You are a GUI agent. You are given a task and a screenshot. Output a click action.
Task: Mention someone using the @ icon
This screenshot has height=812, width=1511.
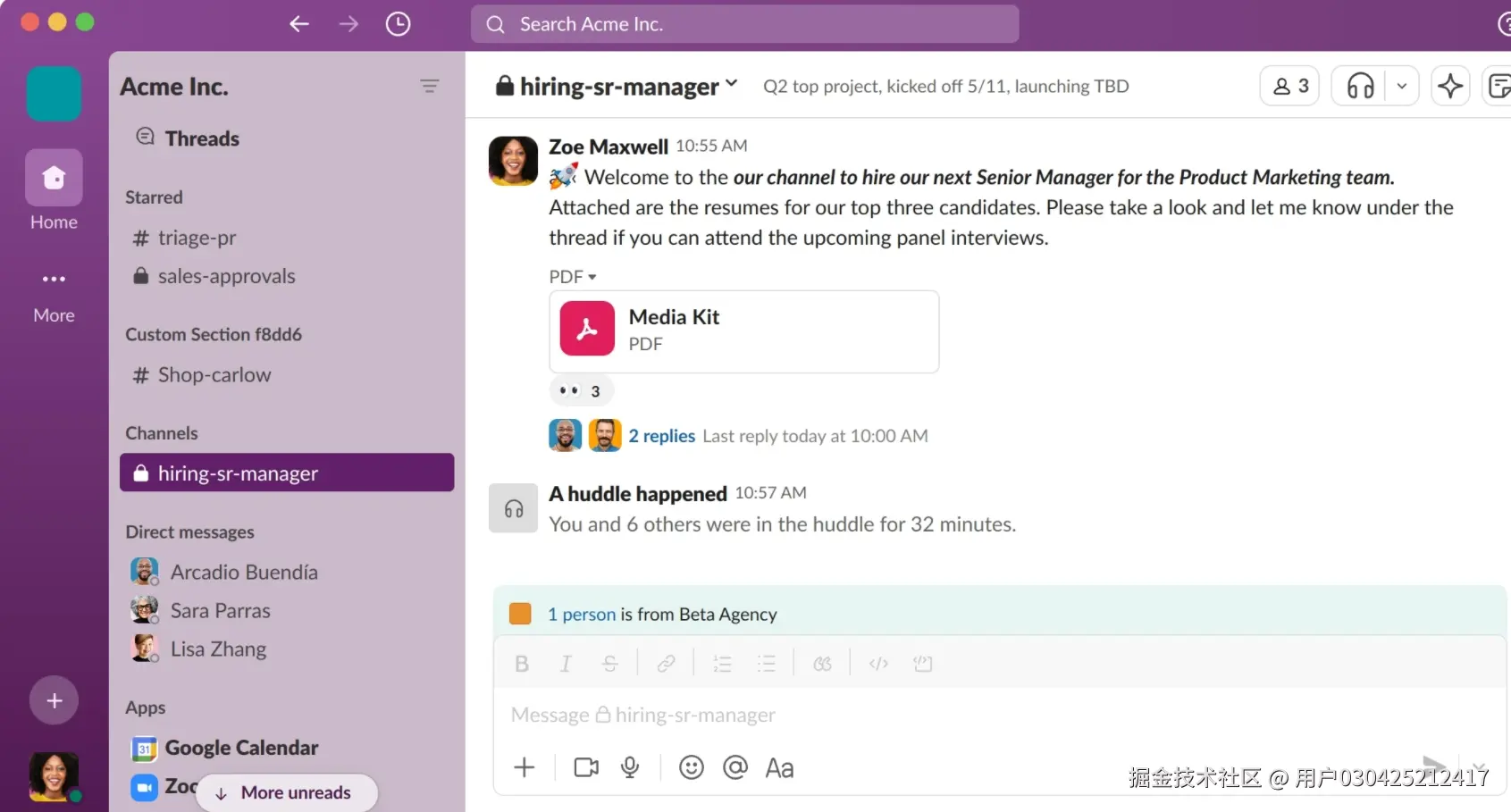pos(735,767)
